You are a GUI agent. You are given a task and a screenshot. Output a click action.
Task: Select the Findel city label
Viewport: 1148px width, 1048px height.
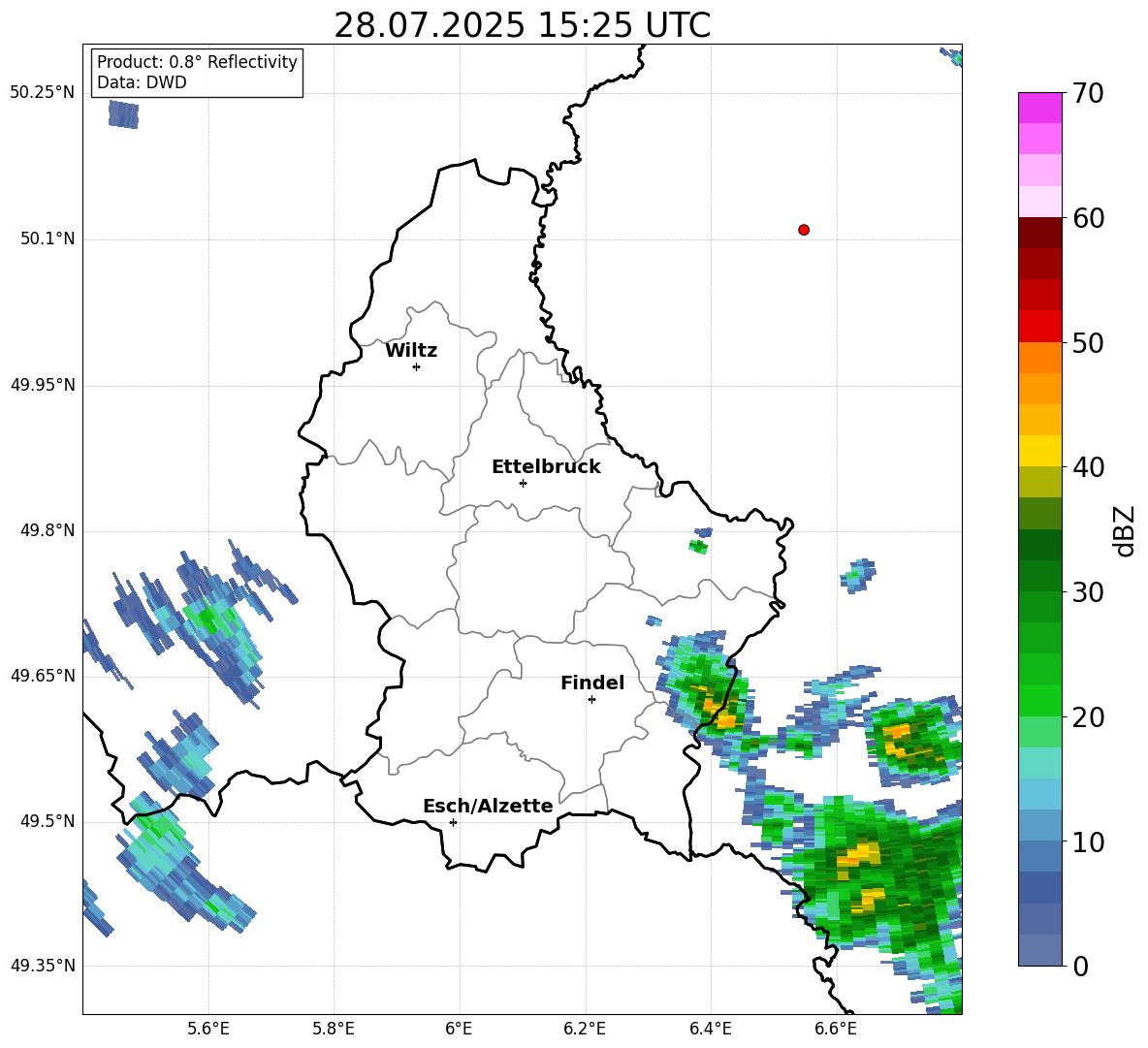pyautogui.click(x=592, y=683)
